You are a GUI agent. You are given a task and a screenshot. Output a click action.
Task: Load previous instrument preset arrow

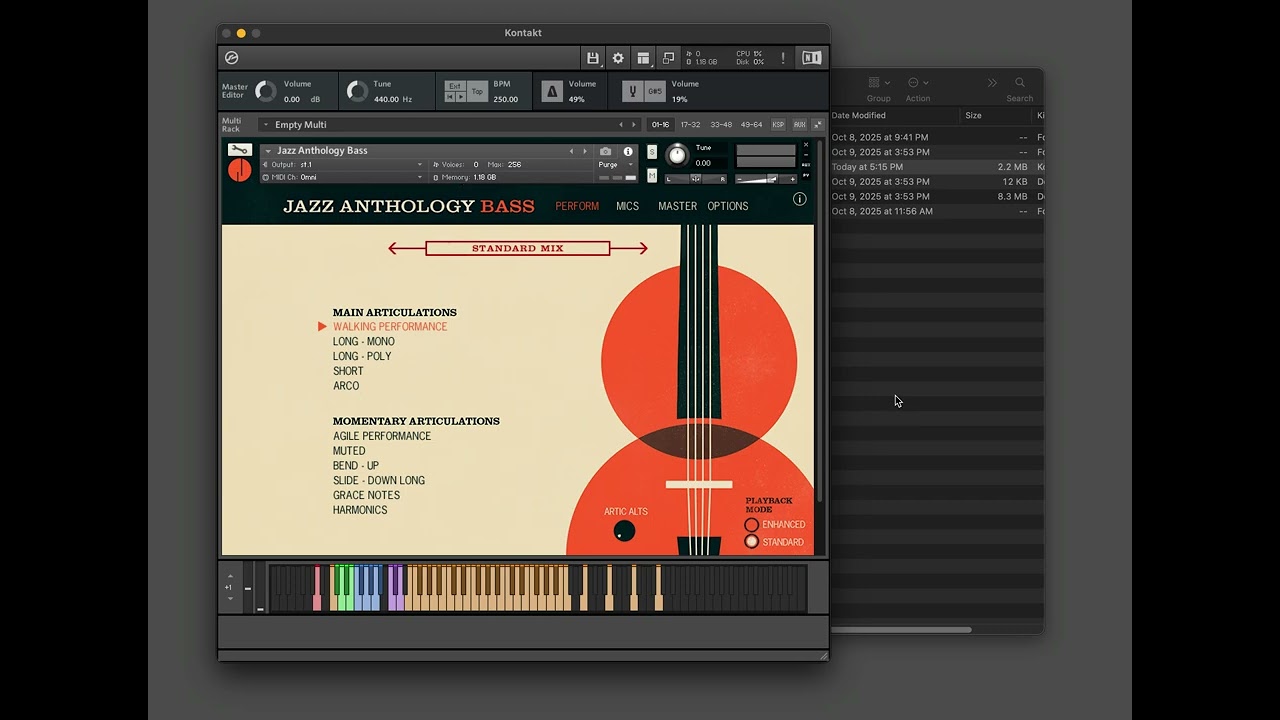[572, 151]
